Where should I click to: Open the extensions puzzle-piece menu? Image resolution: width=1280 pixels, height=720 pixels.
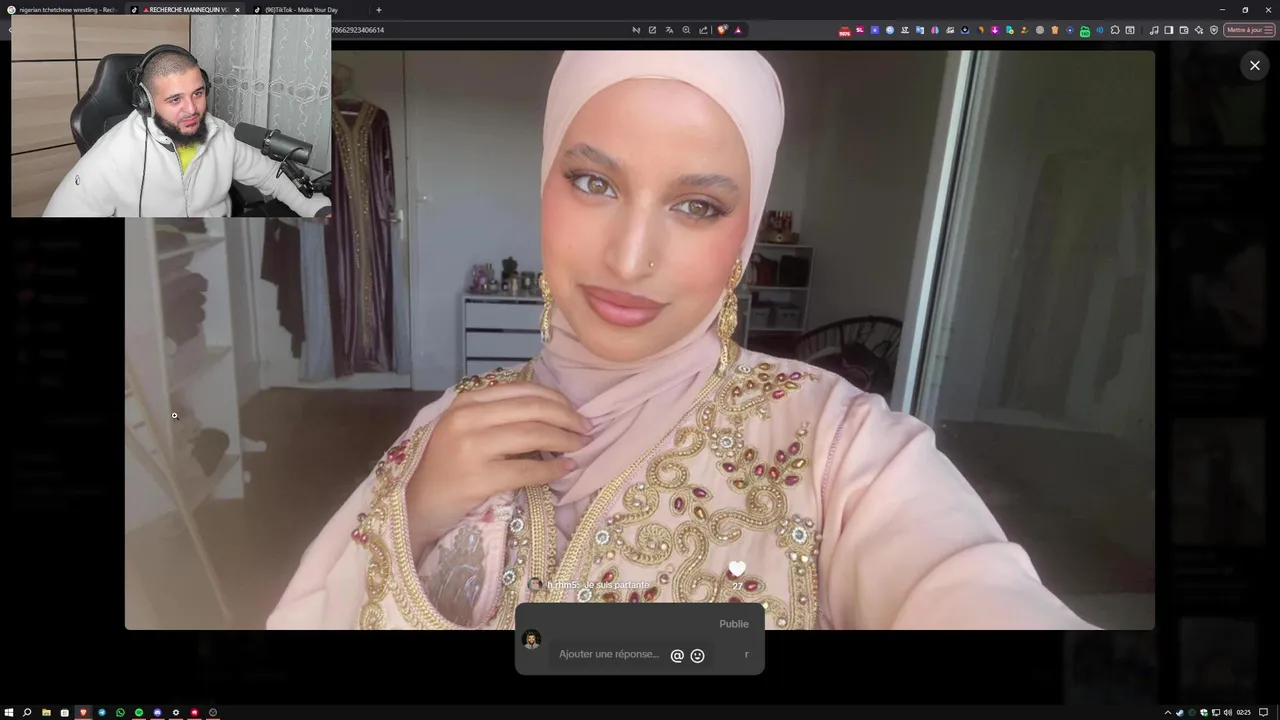tap(1115, 30)
